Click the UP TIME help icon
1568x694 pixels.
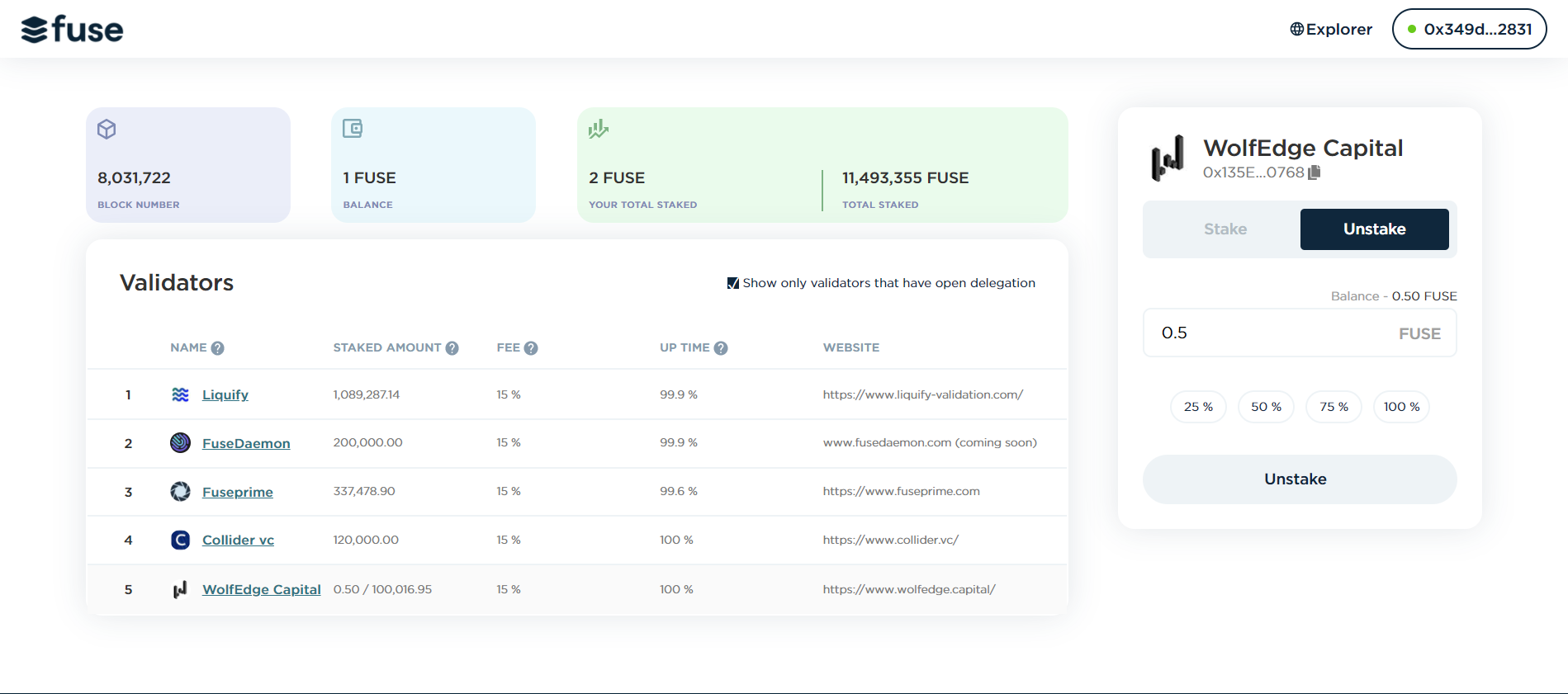(x=721, y=348)
